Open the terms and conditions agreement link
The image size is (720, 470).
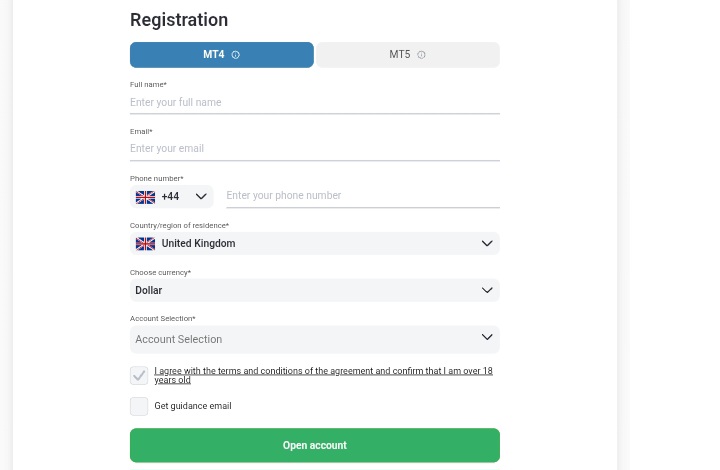coord(323,375)
